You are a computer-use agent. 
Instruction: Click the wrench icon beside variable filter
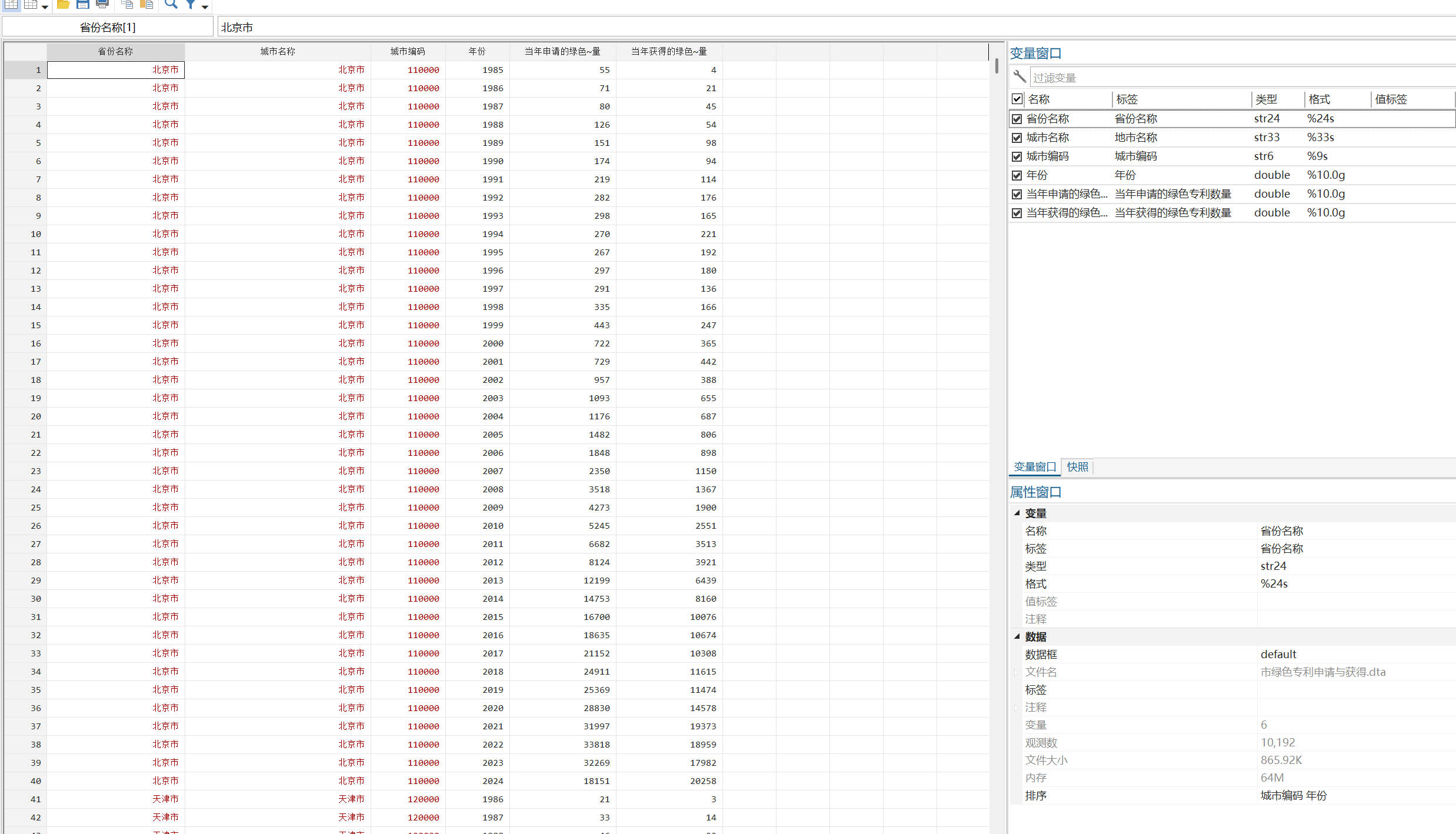1019,77
